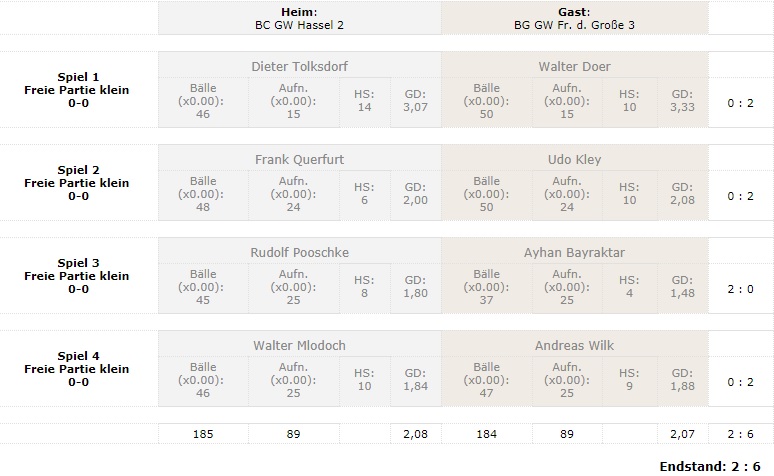Select guest team total balls 184
Viewport: 774px width, 476px height.
tap(486, 434)
